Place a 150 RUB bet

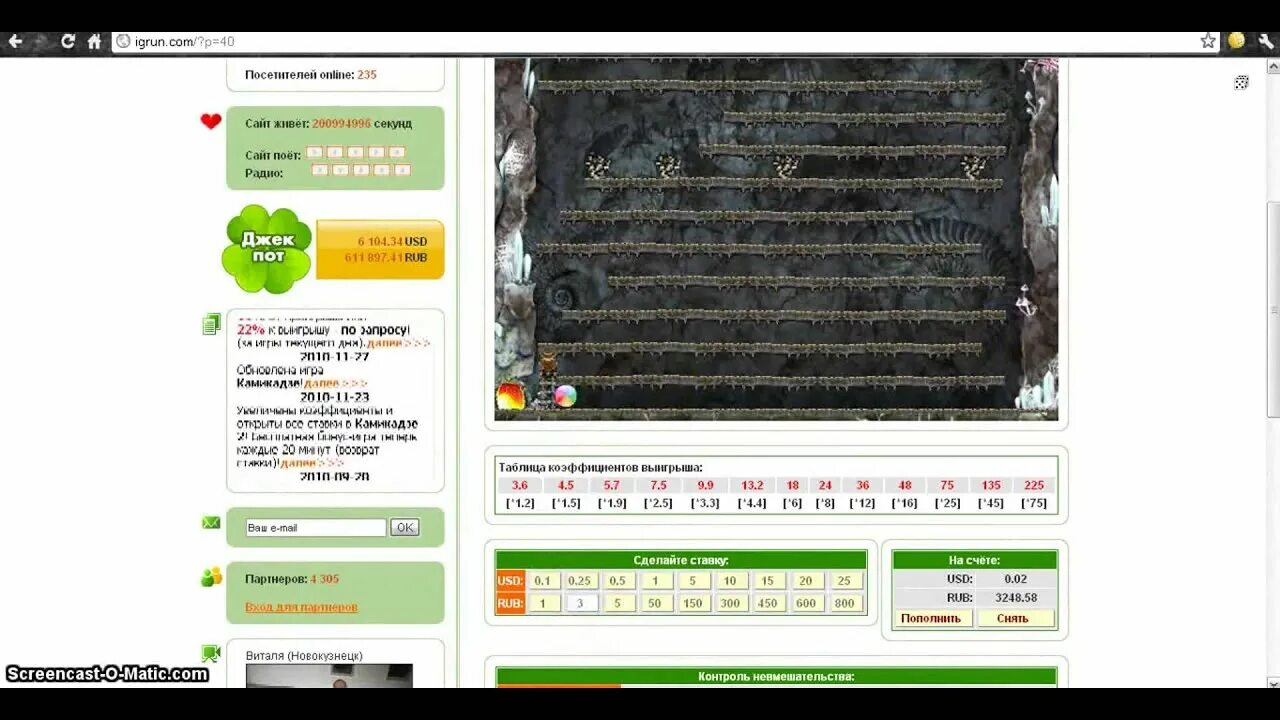[x=693, y=603]
